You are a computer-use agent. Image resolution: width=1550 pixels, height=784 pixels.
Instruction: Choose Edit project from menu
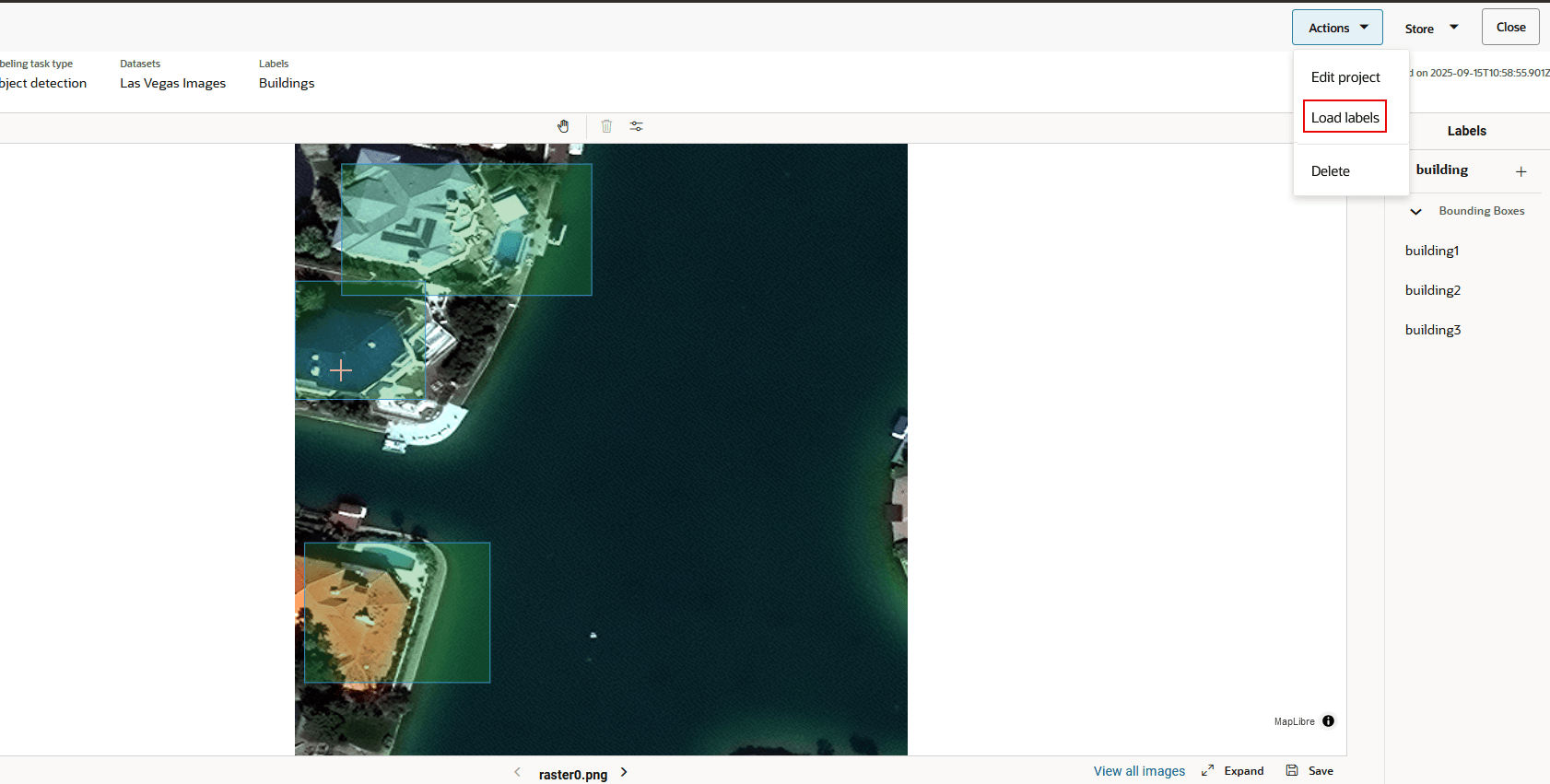coord(1345,77)
